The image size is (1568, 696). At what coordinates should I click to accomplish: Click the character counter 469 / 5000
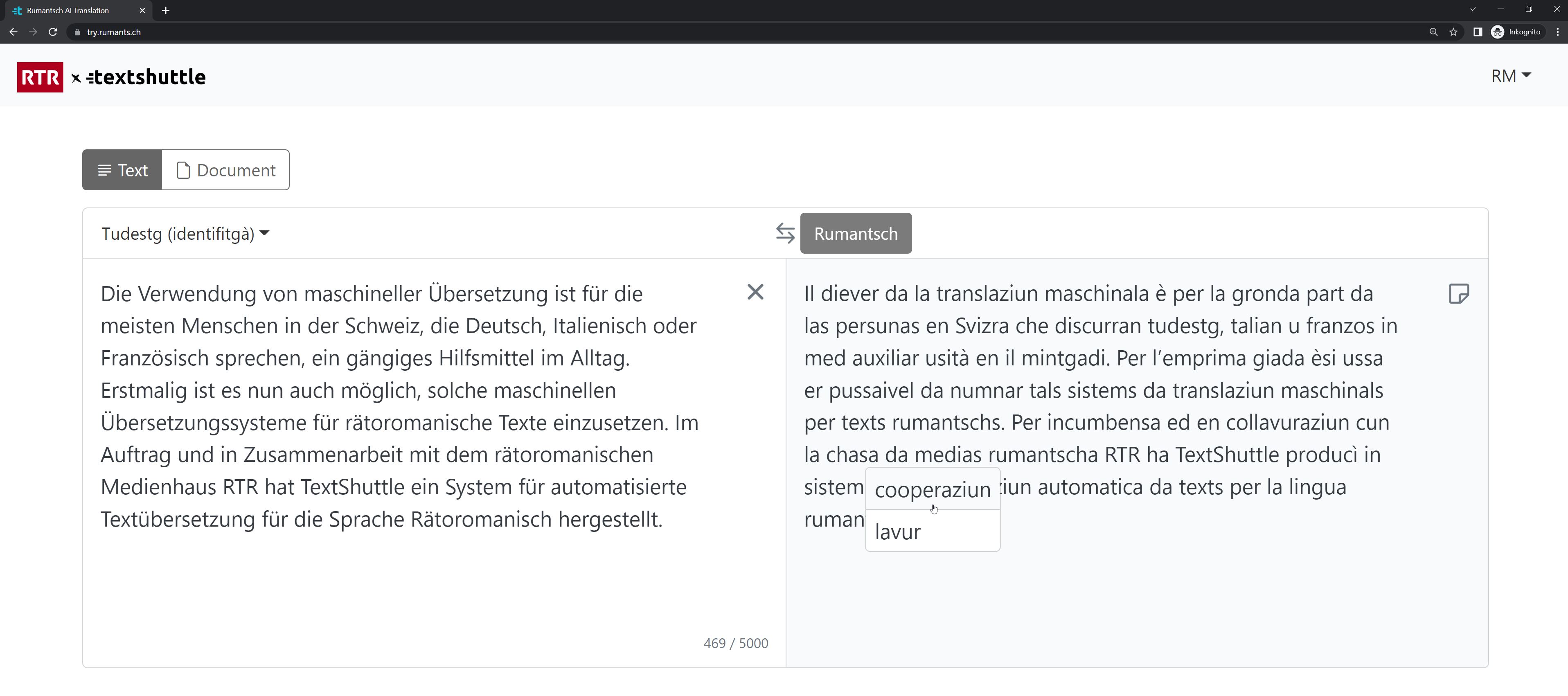[x=735, y=644]
